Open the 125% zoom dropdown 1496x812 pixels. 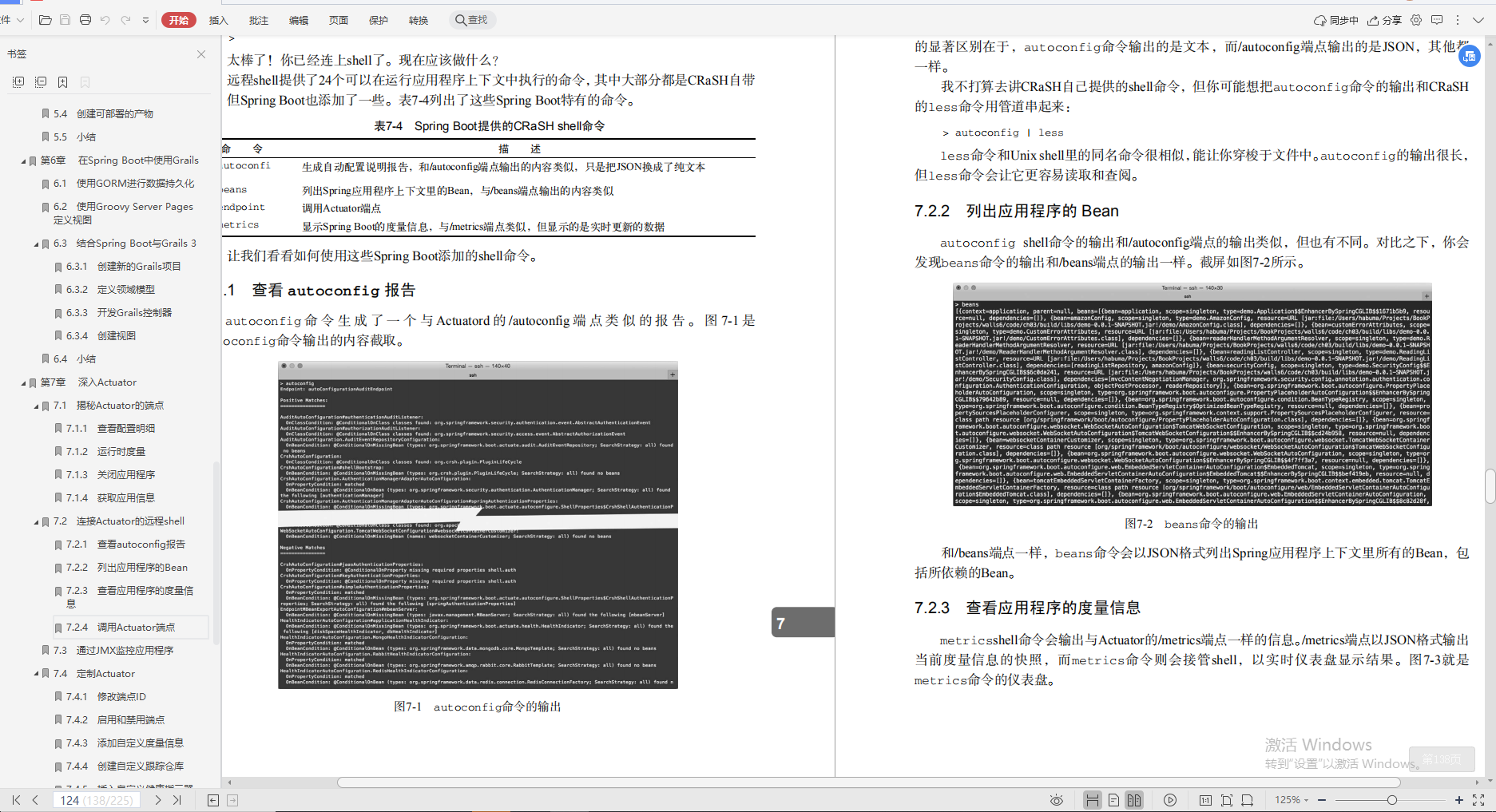(1292, 800)
